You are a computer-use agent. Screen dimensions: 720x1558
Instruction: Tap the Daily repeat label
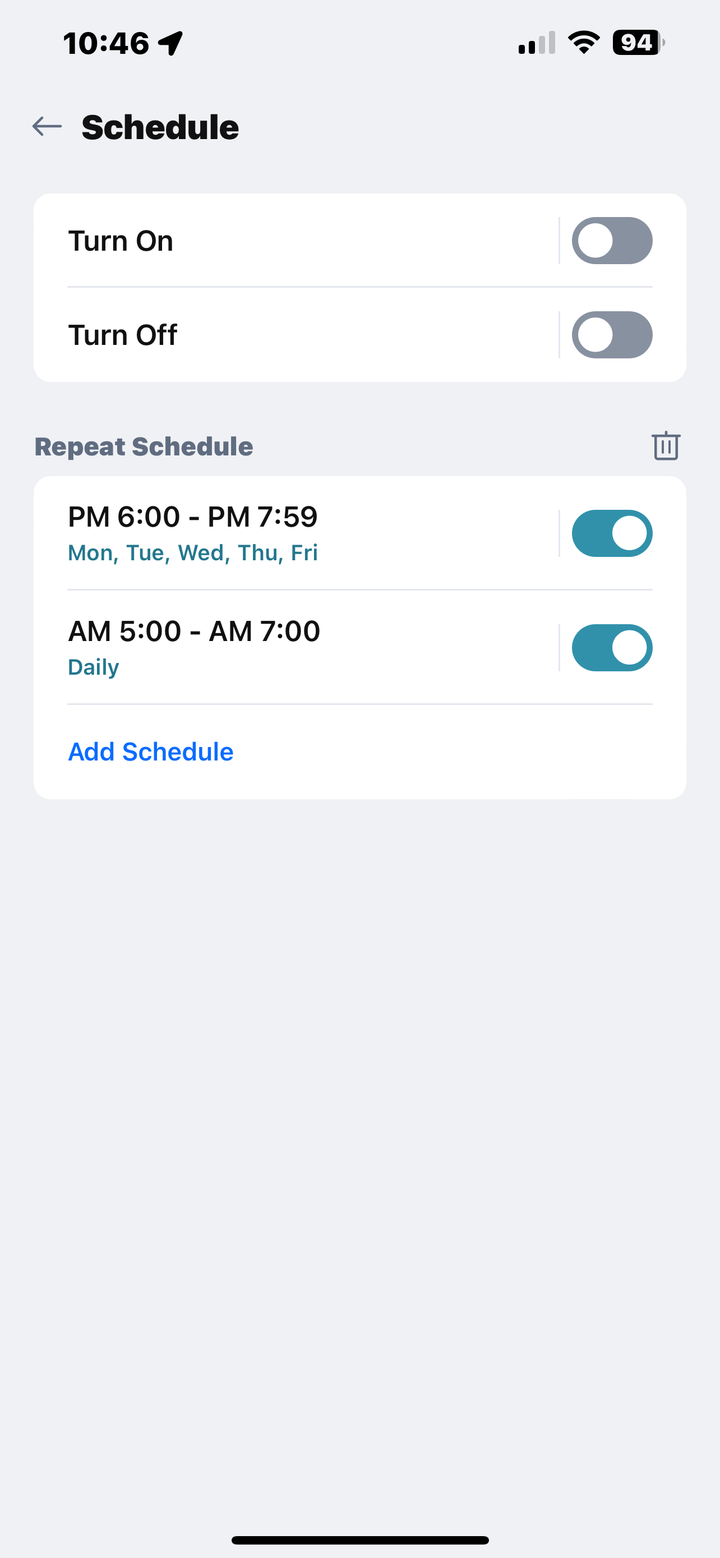tap(93, 668)
